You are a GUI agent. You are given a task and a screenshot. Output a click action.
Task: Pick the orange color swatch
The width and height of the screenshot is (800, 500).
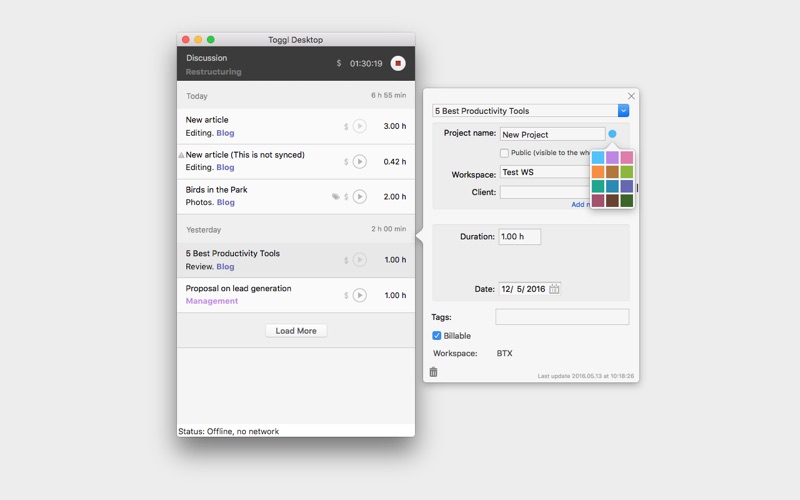click(598, 171)
